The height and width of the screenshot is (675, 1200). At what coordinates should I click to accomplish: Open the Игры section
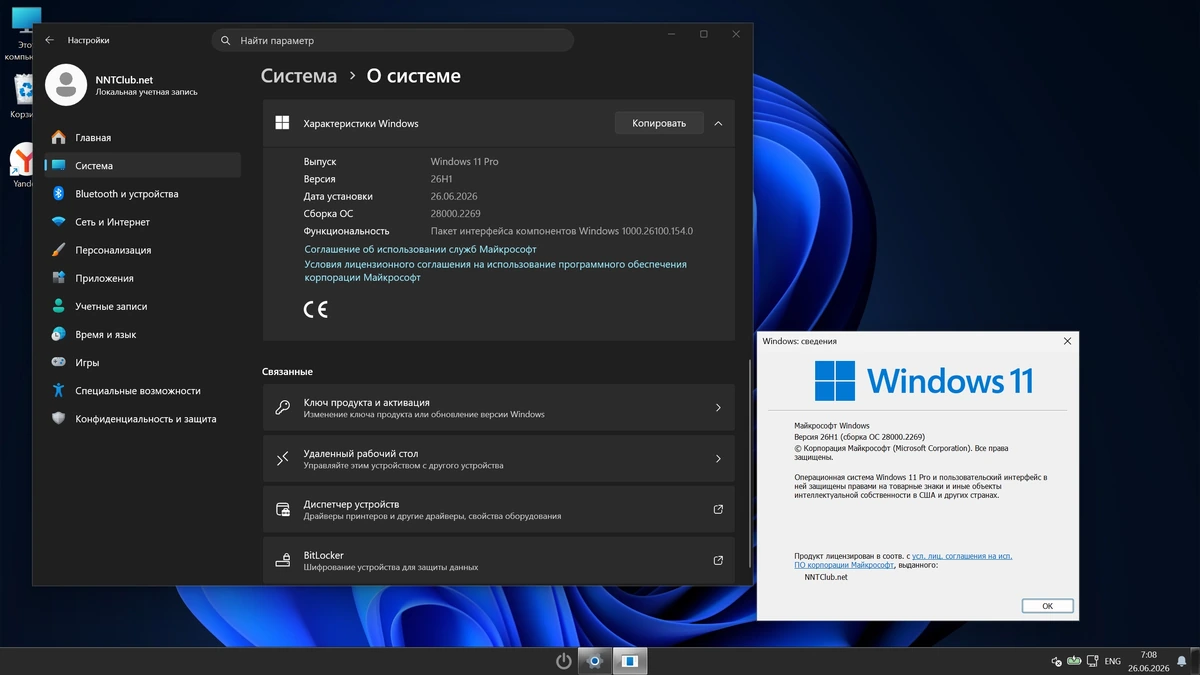coord(140,362)
